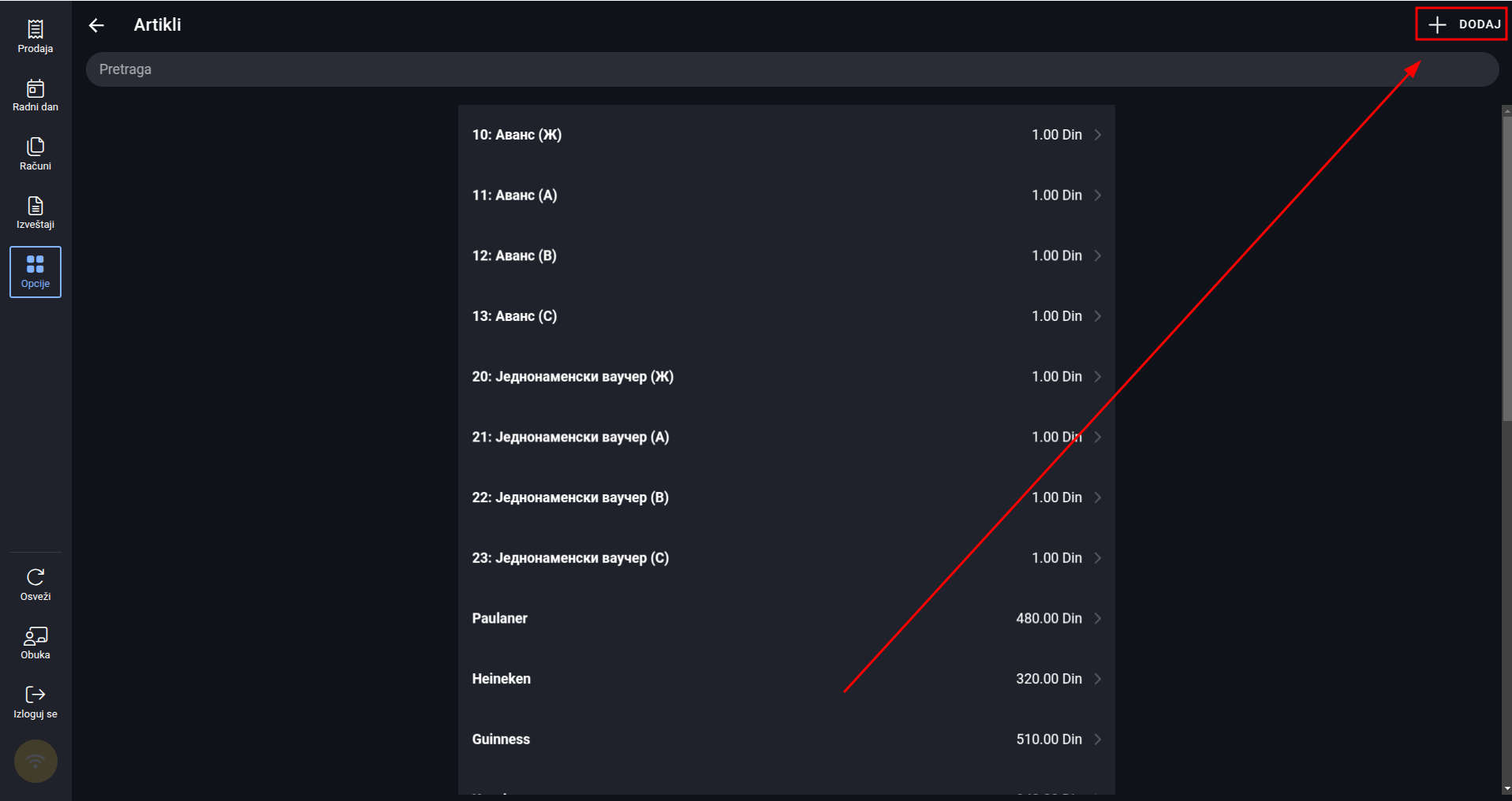1512x801 pixels.
Task: Select the article name 13: Аванс (С)
Action: (514, 316)
